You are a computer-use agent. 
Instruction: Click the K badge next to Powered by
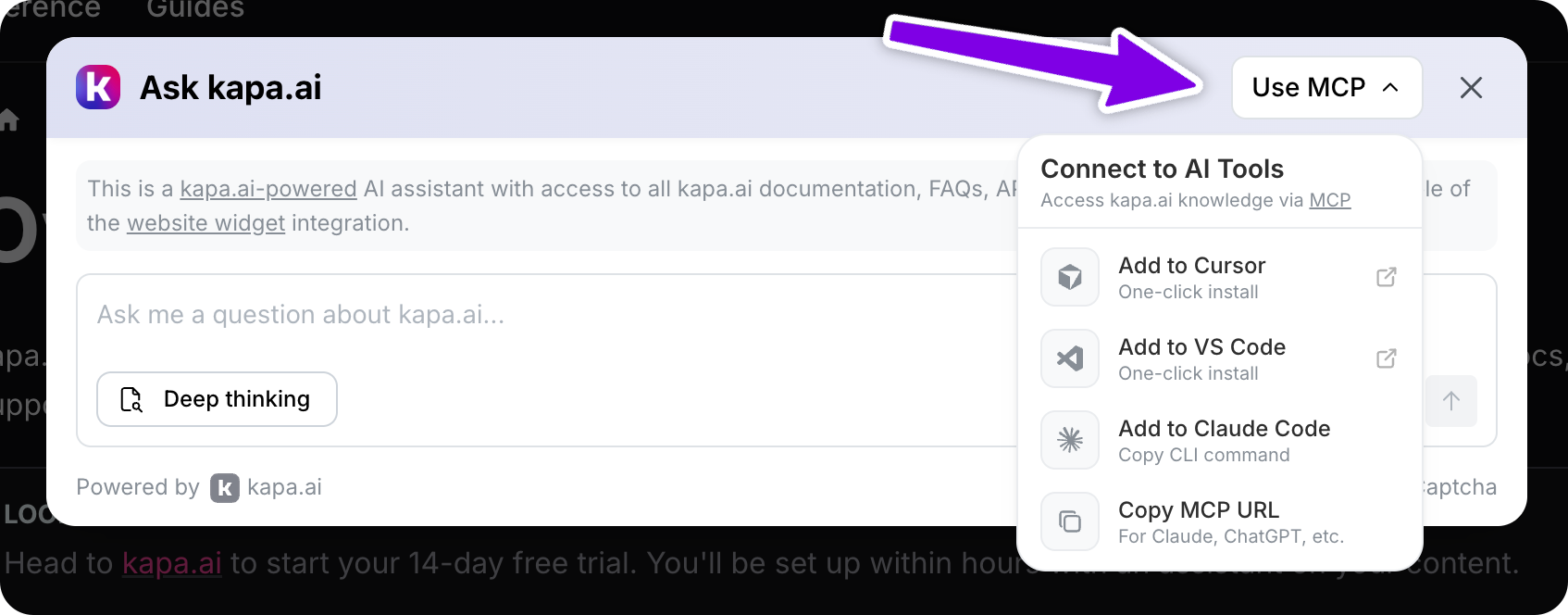point(222,487)
